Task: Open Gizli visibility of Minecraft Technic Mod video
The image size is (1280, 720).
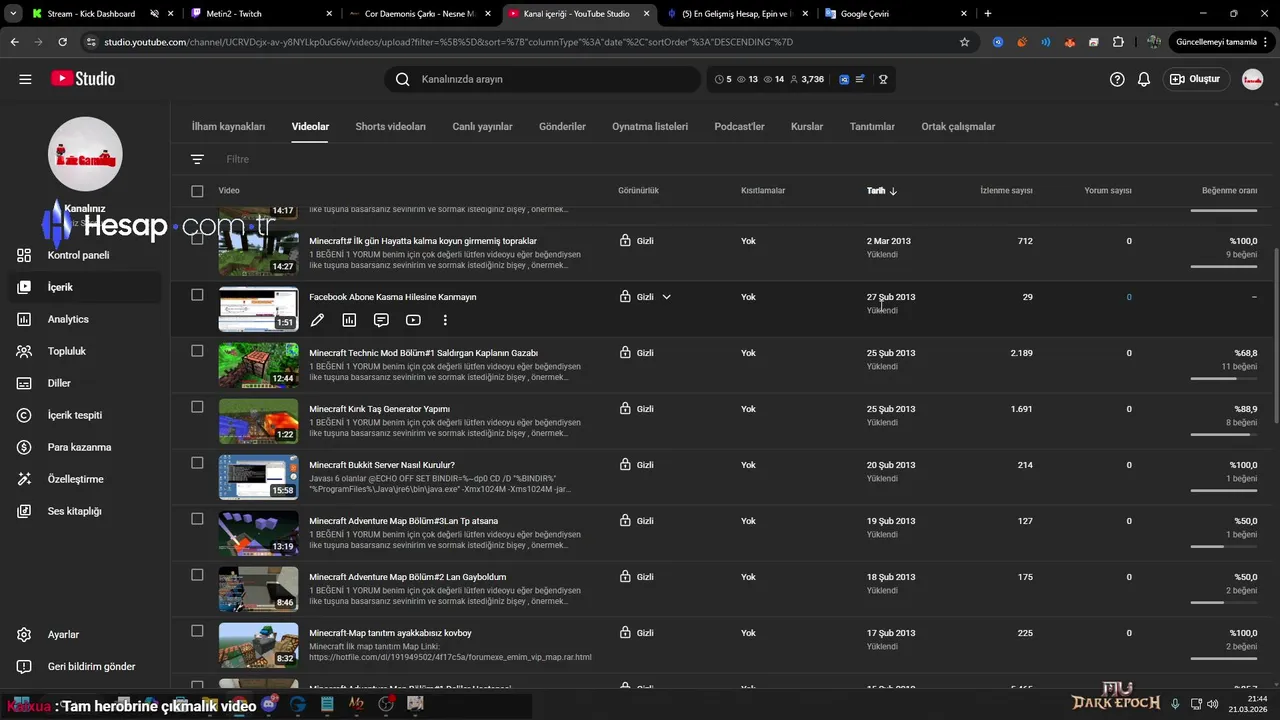Action: coord(636,353)
